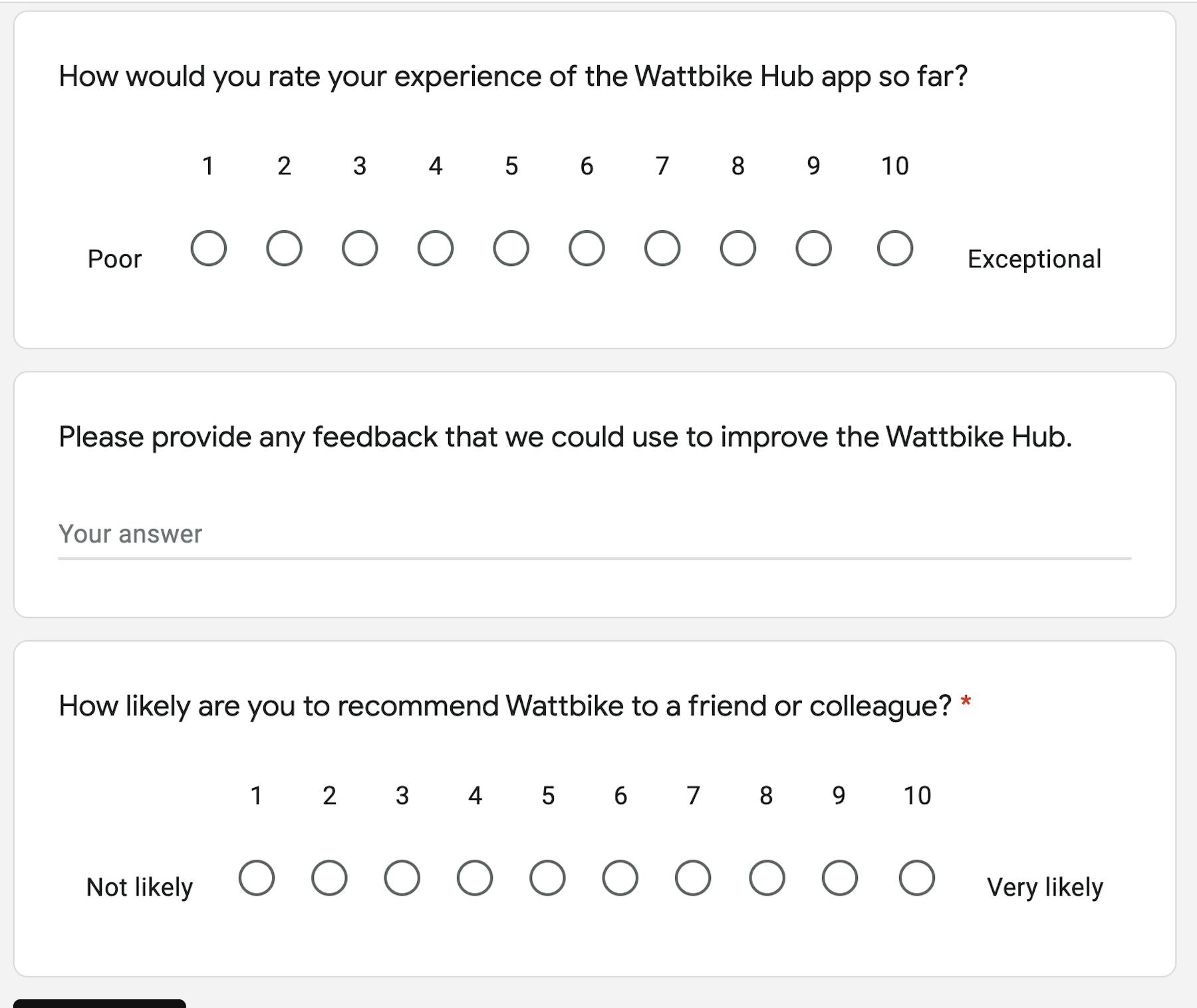Screen dimensions: 1197x1008
Task: Rate Hub app experience as 7
Action: pyautogui.click(x=662, y=249)
